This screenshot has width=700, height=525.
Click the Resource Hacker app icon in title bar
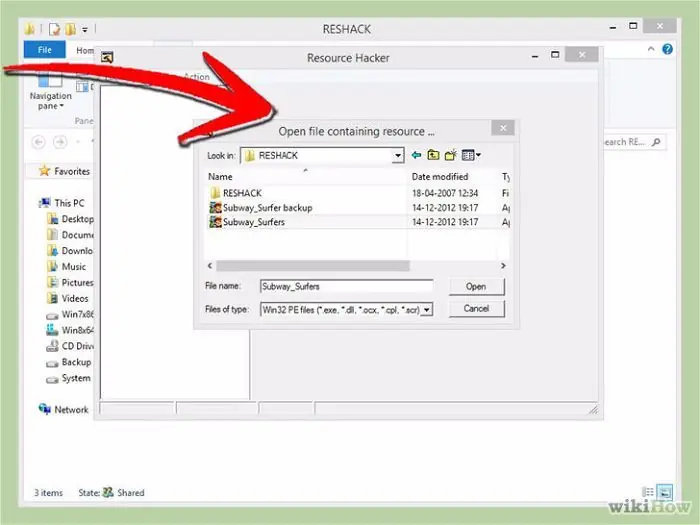click(x=107, y=57)
